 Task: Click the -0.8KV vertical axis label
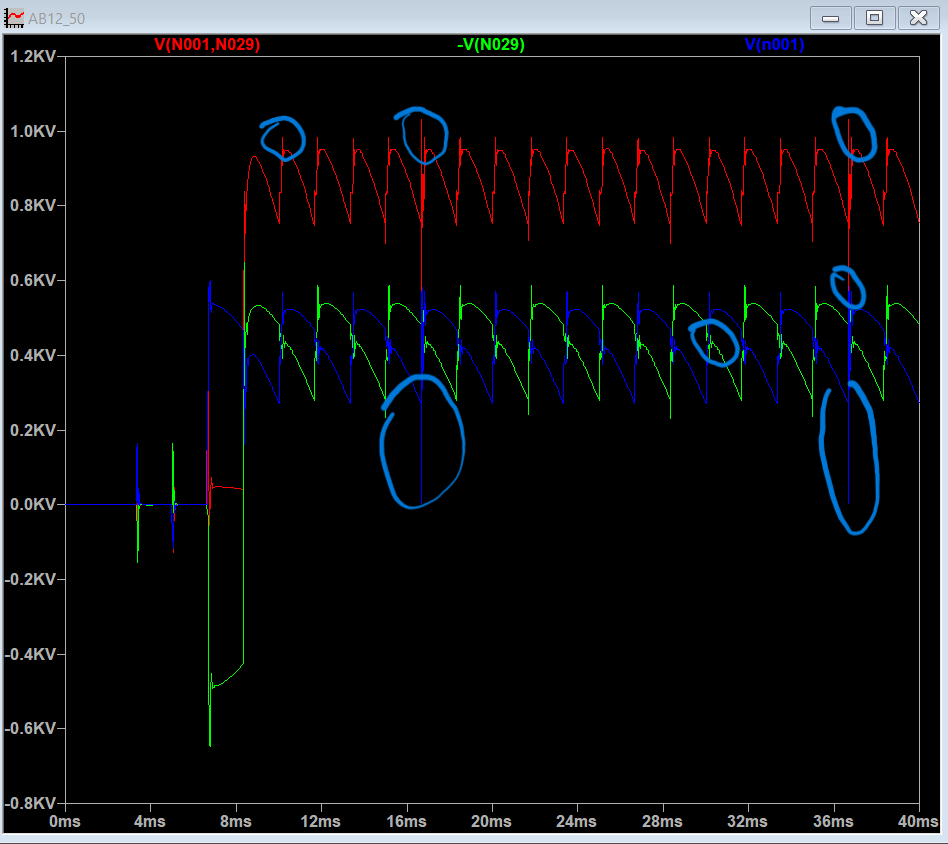pyautogui.click(x=30, y=803)
